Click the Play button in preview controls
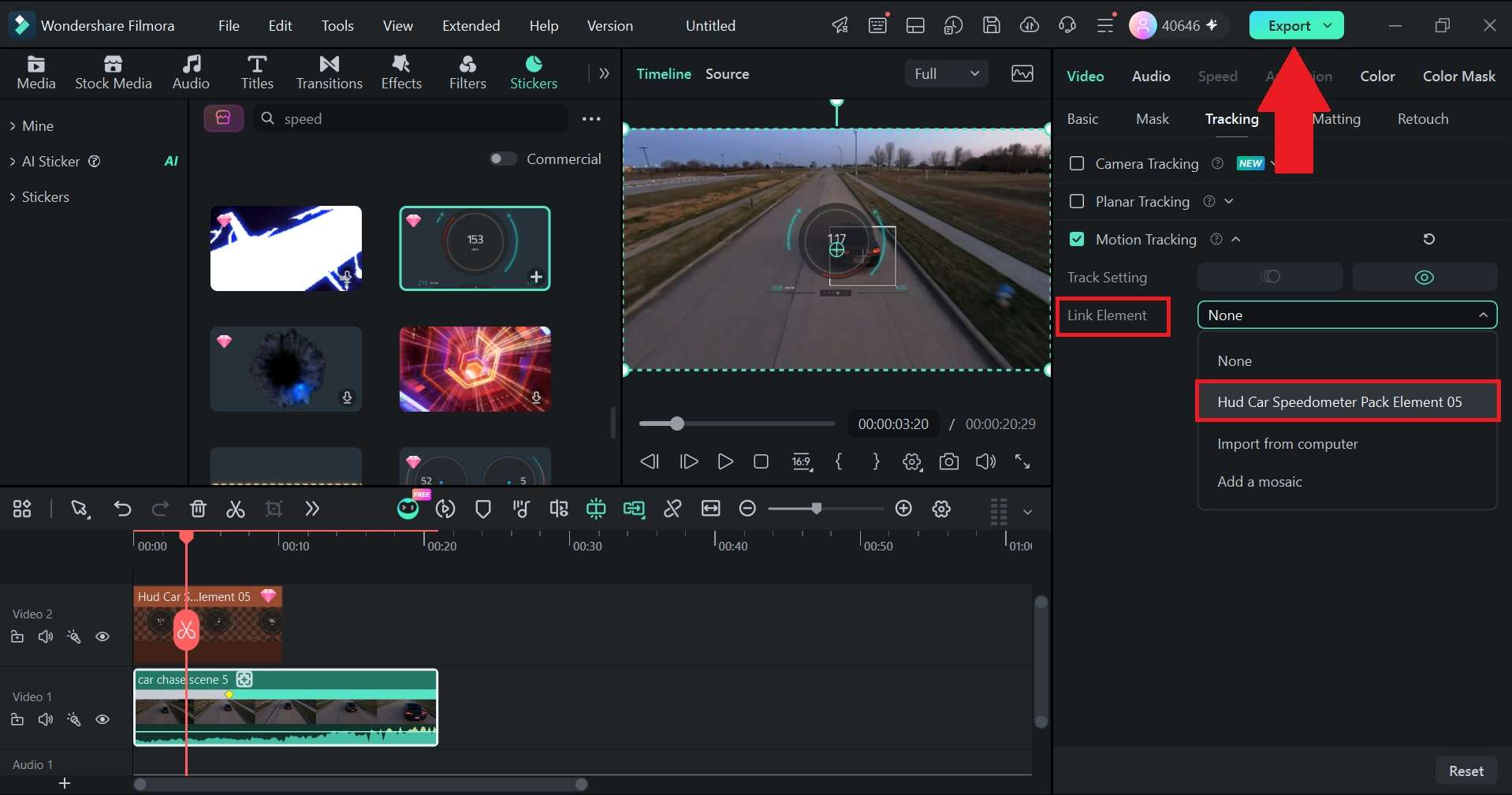This screenshot has height=795, width=1512. coord(725,462)
